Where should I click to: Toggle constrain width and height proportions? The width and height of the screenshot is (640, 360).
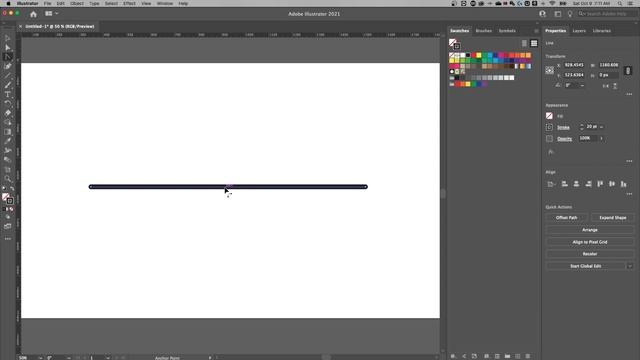pyautogui.click(x=628, y=71)
